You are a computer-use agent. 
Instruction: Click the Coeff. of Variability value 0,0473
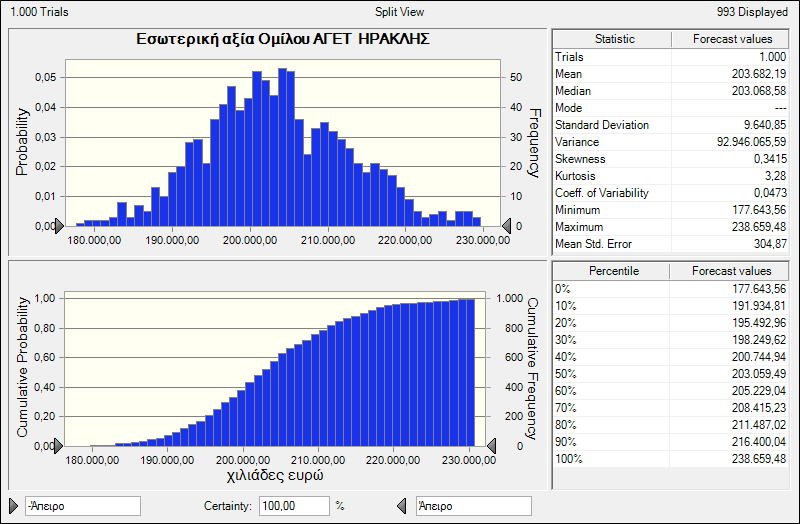pyautogui.click(x=770, y=193)
